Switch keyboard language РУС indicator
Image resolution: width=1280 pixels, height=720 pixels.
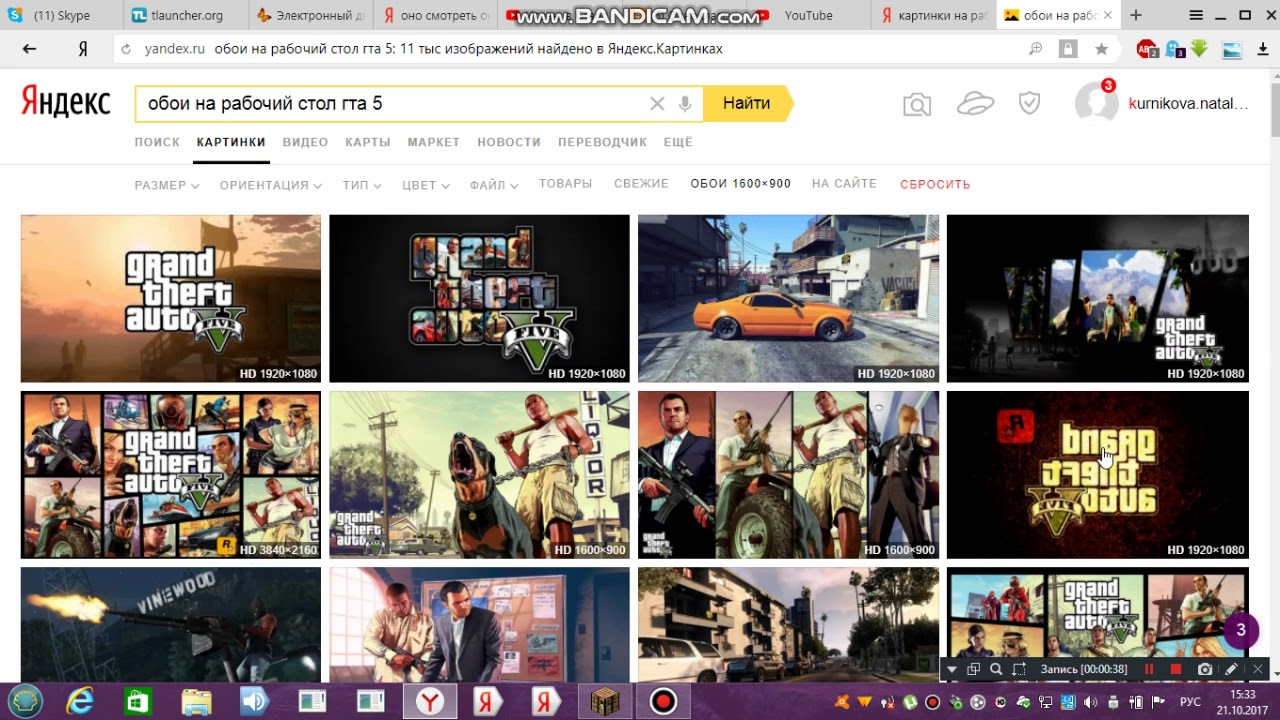coord(1190,702)
